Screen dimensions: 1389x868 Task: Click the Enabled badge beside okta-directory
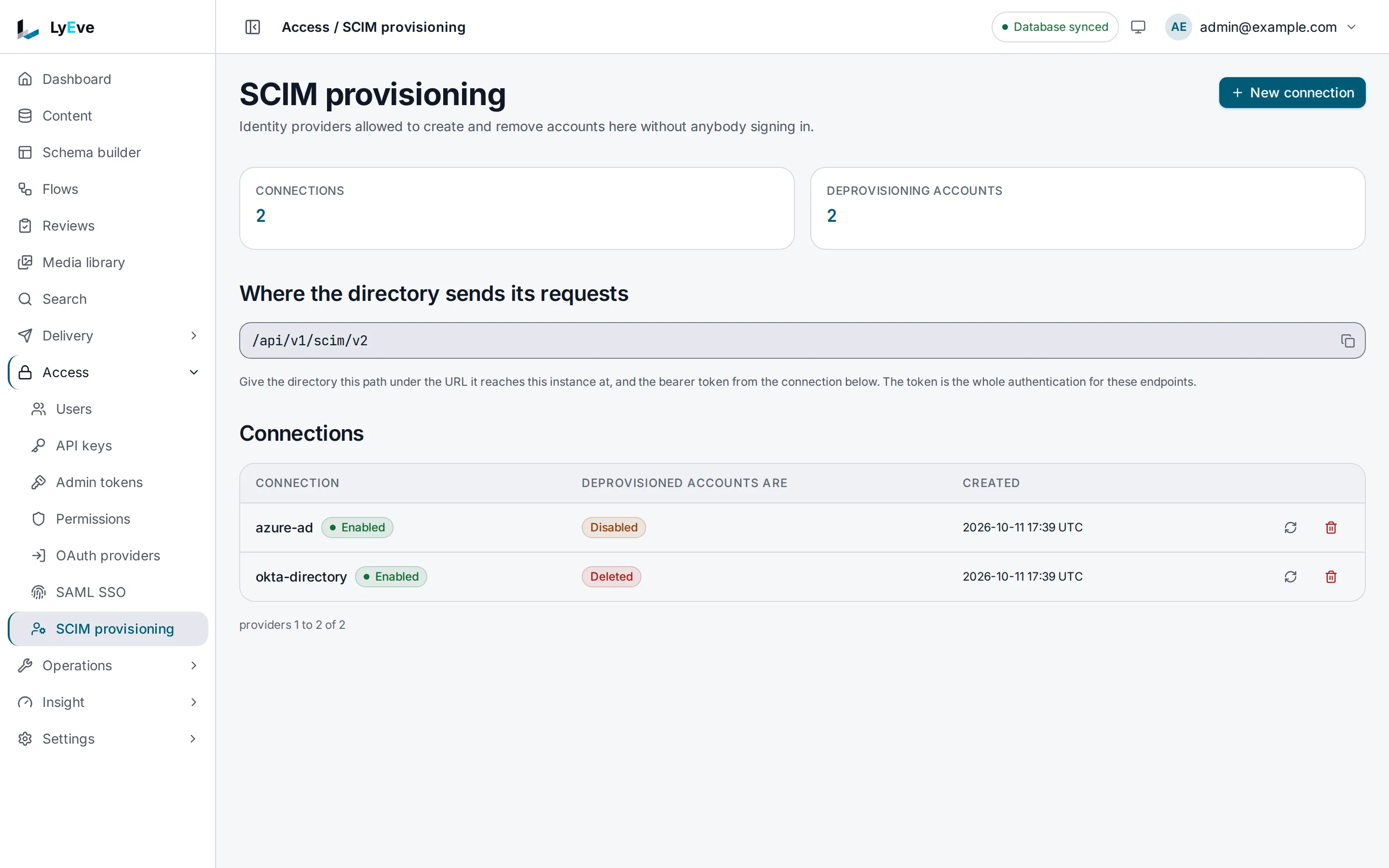(391, 576)
